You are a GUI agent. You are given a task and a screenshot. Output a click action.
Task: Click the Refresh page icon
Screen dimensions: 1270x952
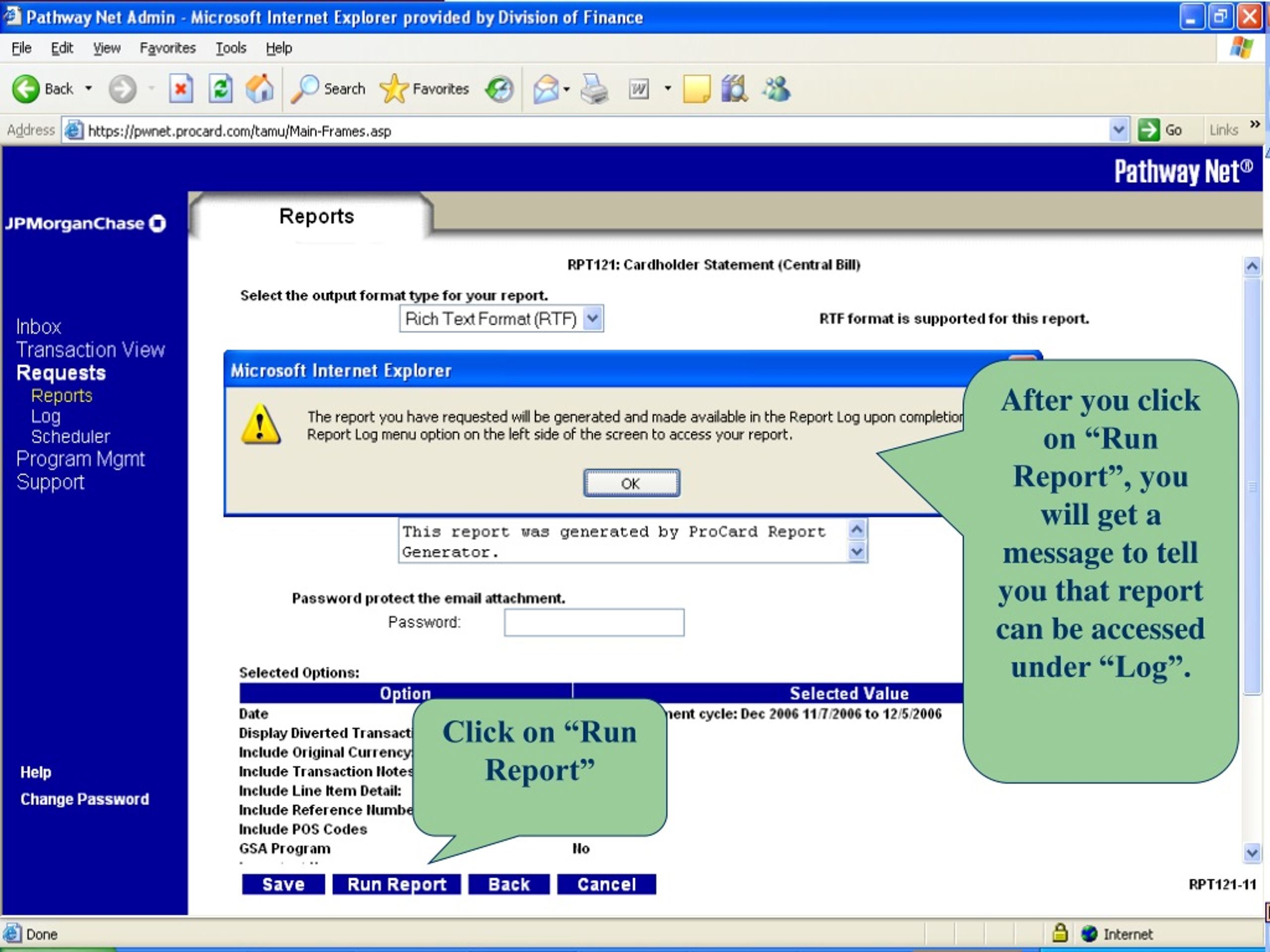click(220, 89)
